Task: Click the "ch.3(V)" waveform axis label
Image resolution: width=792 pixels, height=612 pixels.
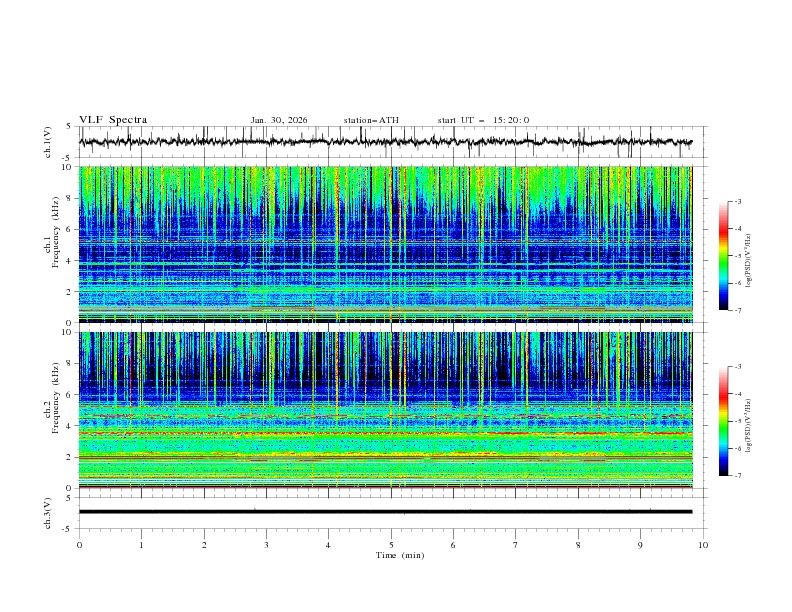Action: (x=48, y=513)
